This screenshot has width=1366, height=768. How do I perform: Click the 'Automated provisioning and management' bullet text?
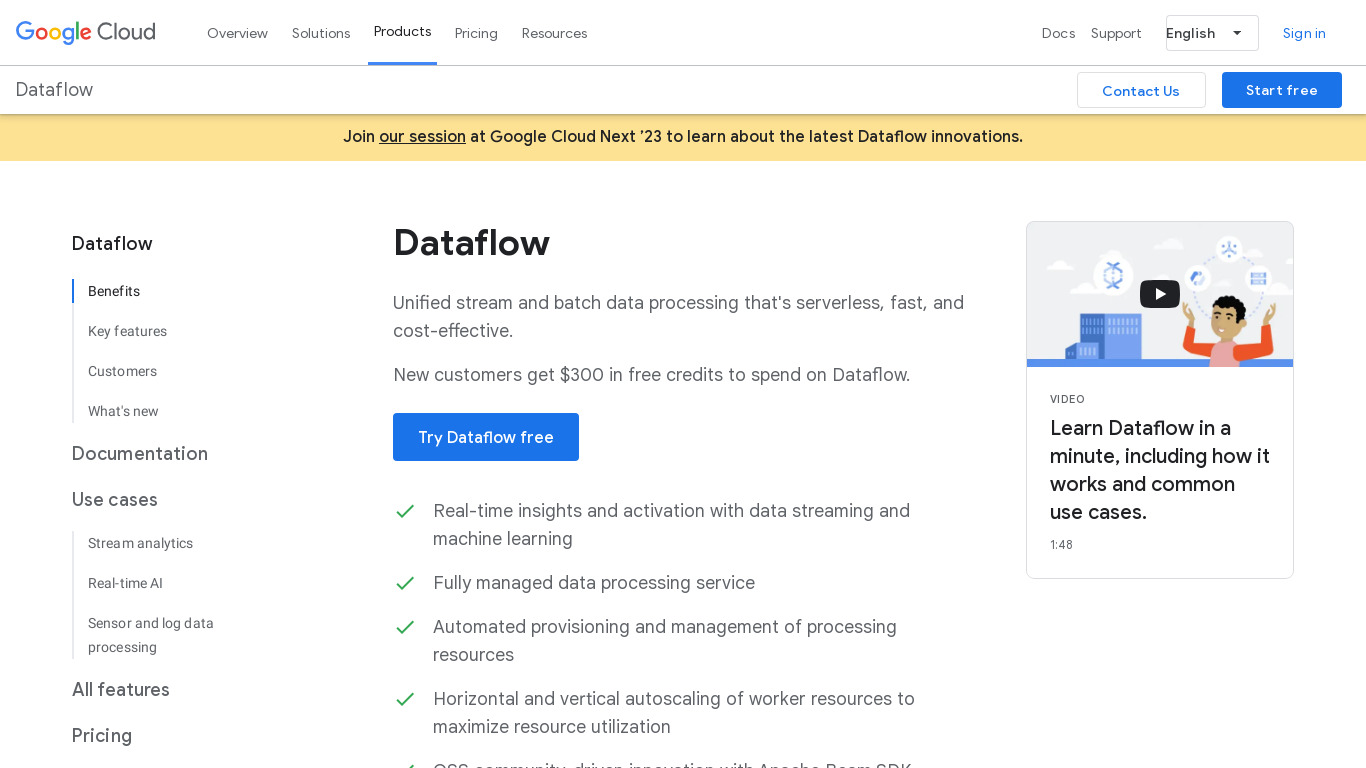point(665,641)
